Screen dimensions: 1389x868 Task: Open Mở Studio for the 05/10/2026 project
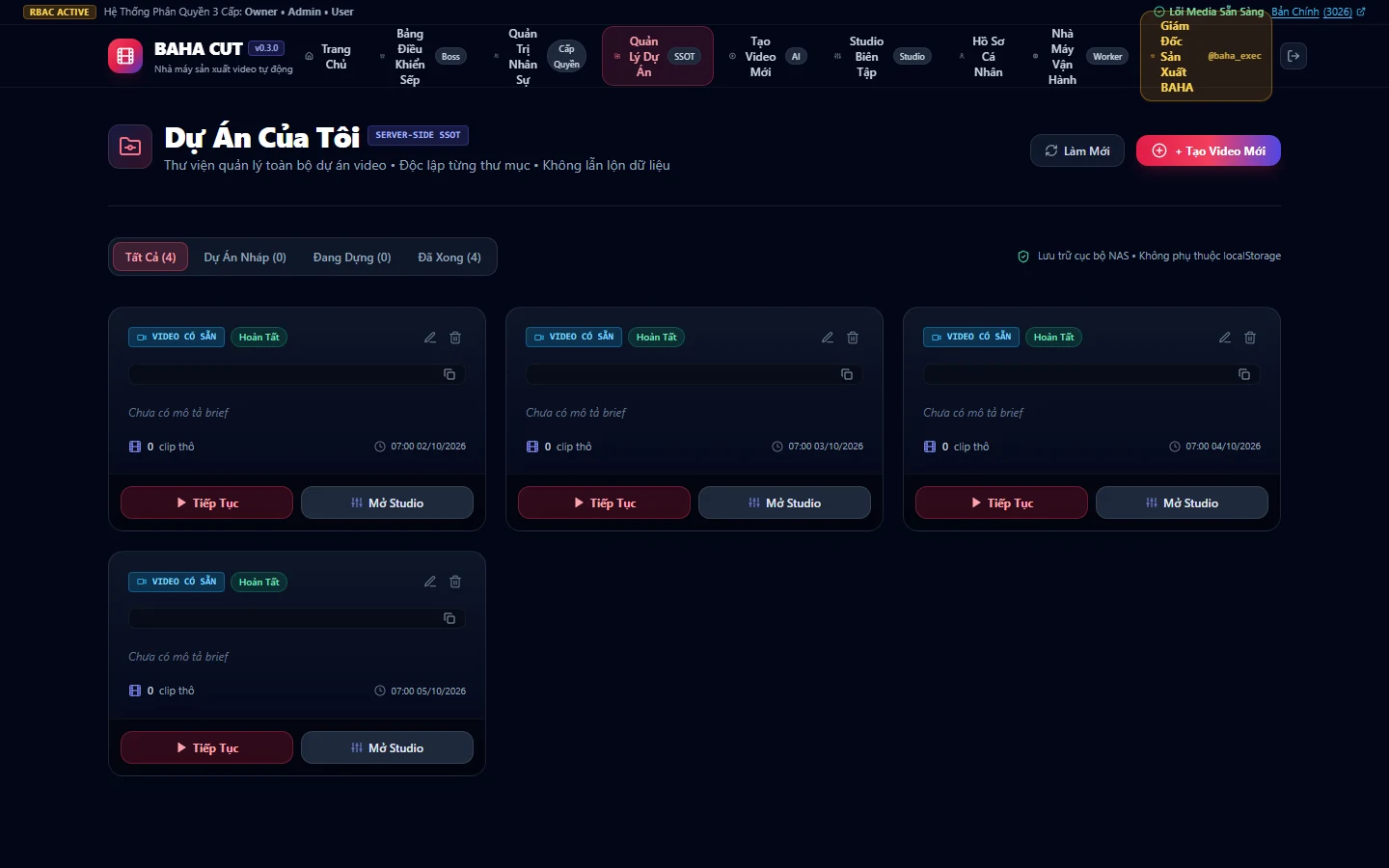point(387,747)
